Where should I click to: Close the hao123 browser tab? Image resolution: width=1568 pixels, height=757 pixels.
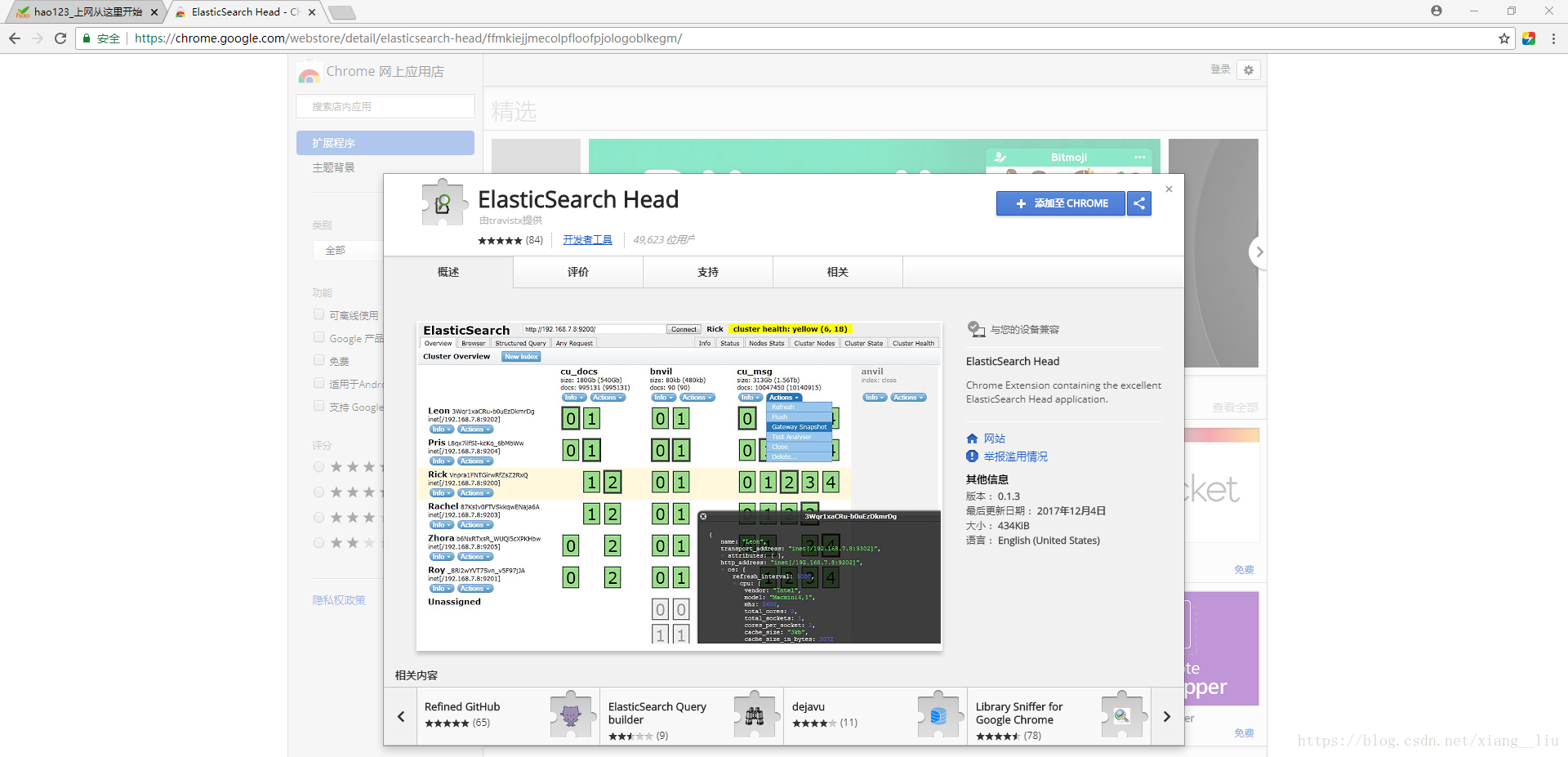(x=154, y=12)
